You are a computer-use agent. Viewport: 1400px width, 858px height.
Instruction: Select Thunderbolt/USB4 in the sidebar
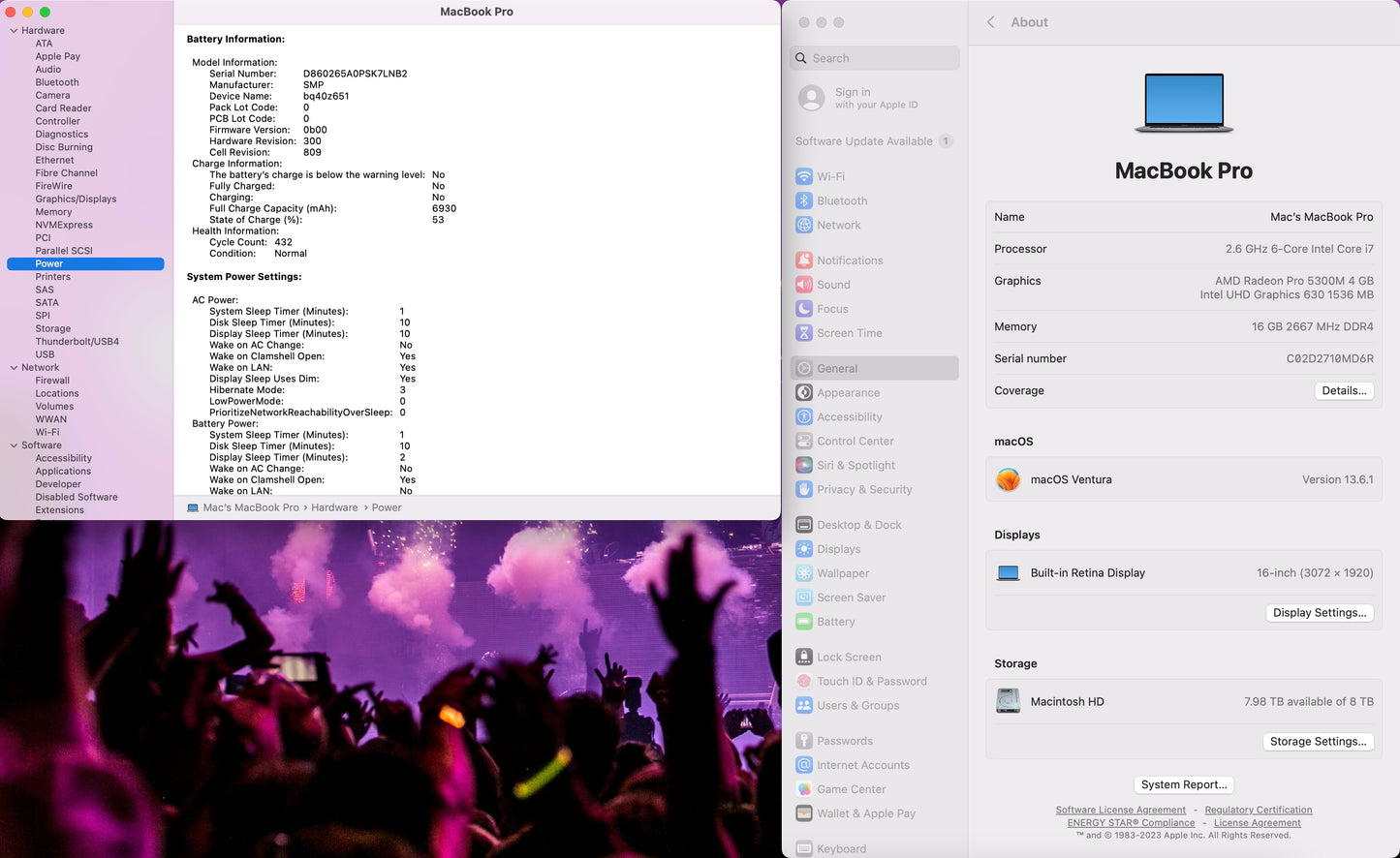tap(77, 342)
